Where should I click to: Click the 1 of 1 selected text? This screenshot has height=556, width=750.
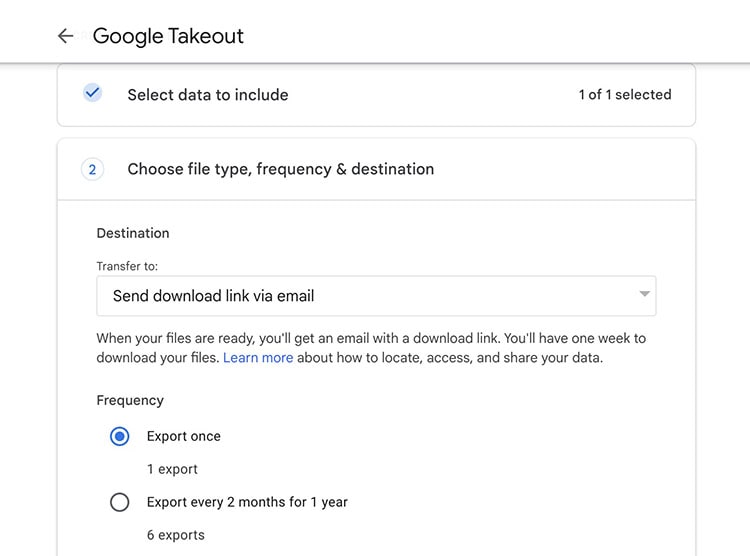[625, 95]
